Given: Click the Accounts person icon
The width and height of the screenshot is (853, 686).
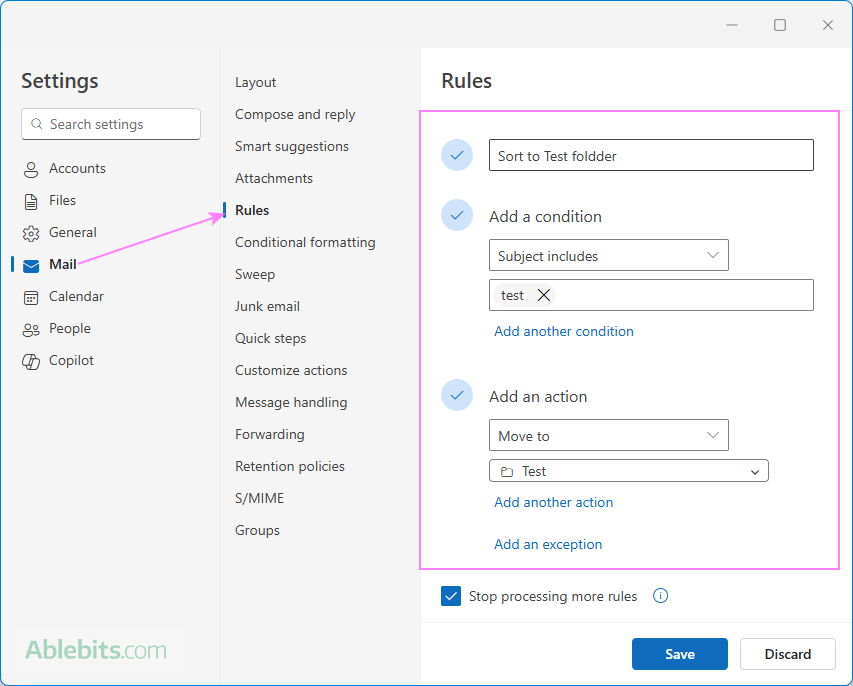Looking at the screenshot, I should pos(31,169).
